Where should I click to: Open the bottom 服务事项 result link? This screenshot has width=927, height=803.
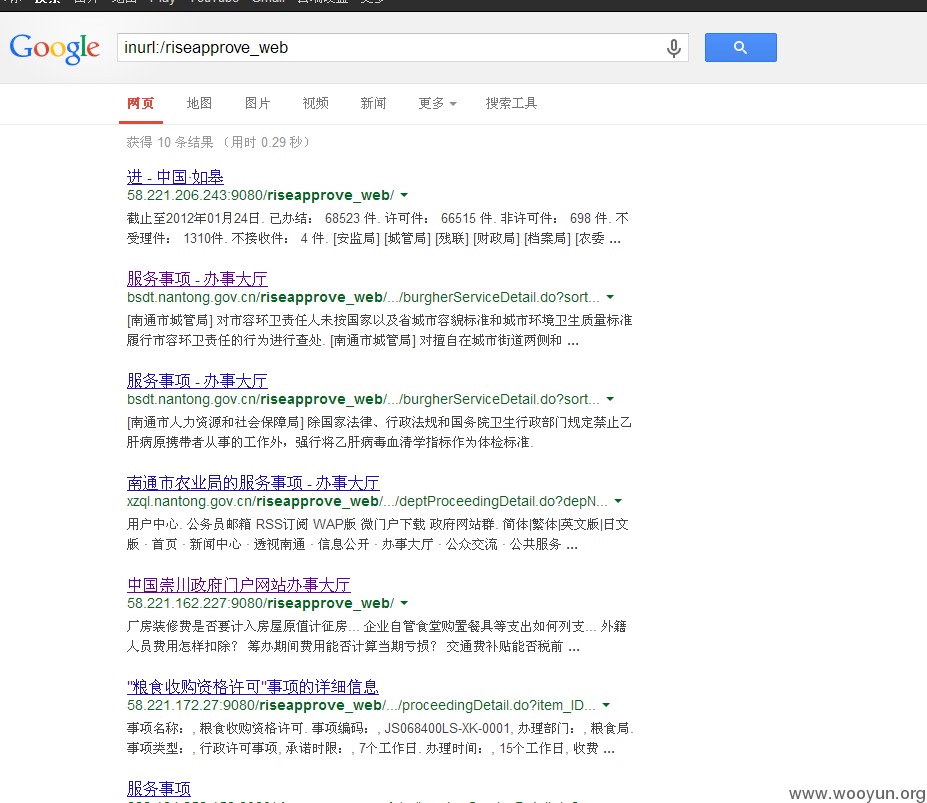158,788
